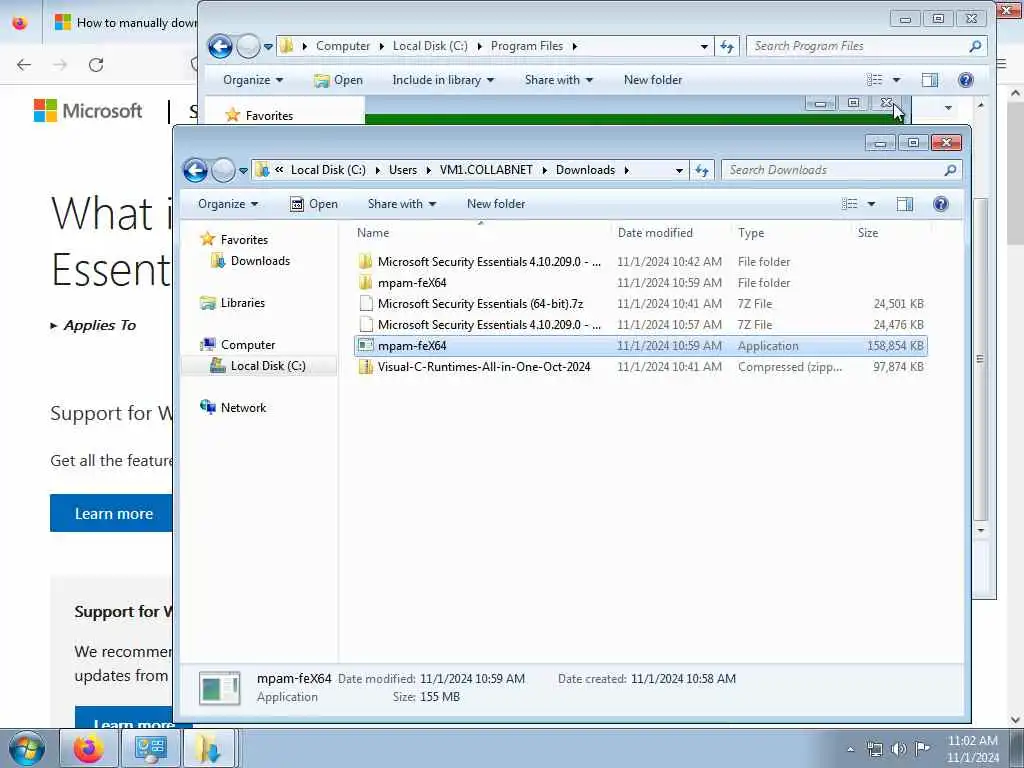Screen dimensions: 1024x768
Task: Click mpam-feX64 thumbnail in details pane
Action: coord(219,688)
